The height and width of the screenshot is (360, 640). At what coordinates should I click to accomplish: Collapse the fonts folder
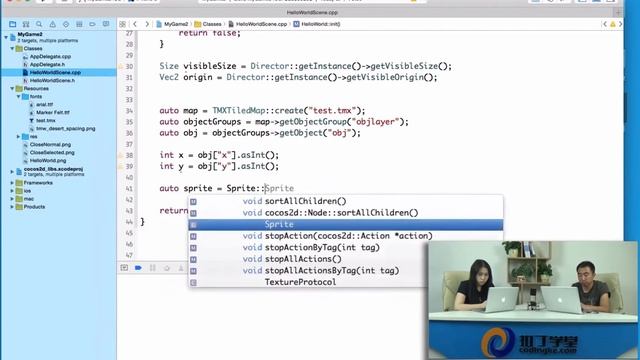[18, 97]
